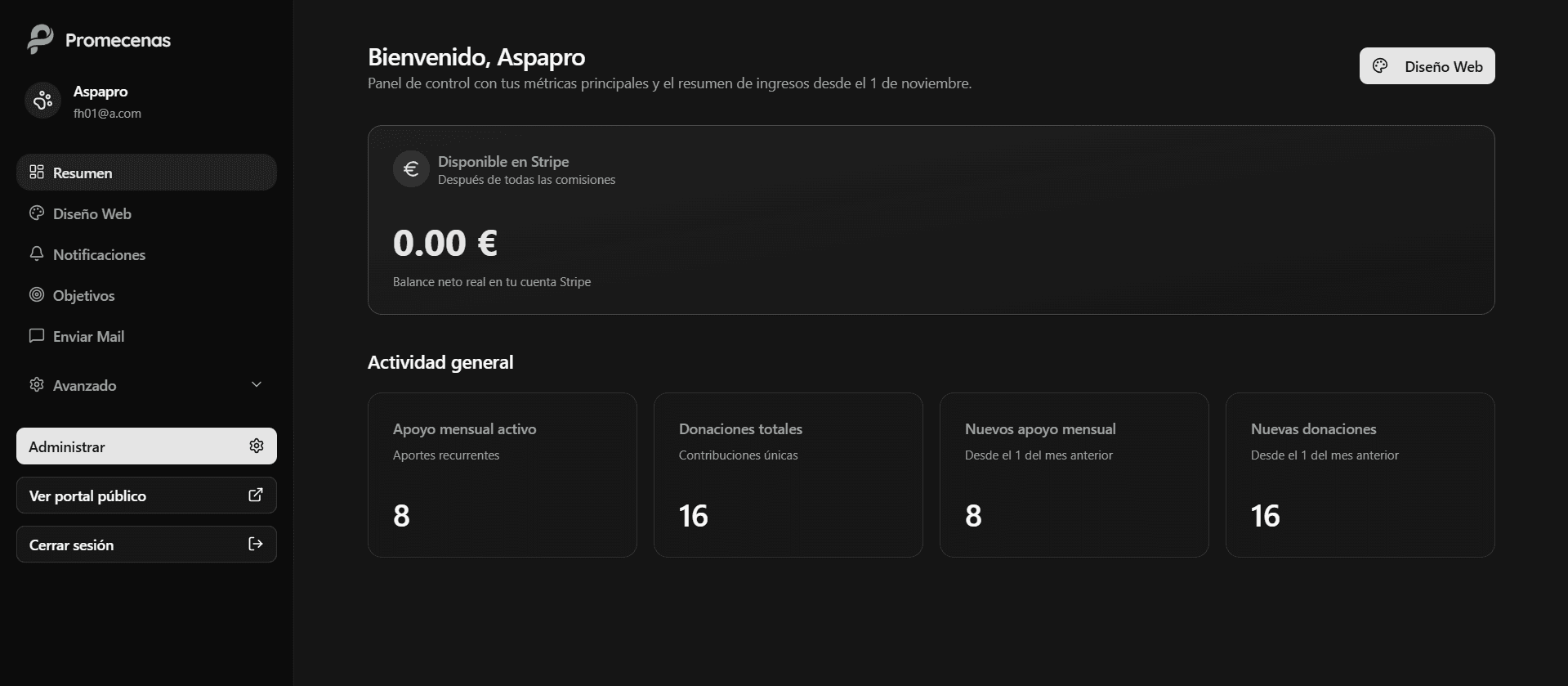Image resolution: width=1568 pixels, height=686 pixels.
Task: Click the Apoyo mensual activo card
Action: [x=502, y=474]
